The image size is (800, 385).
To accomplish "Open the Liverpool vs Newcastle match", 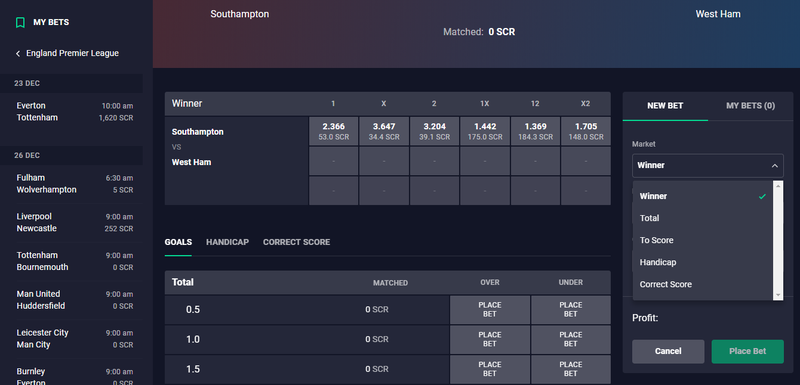I will click(74, 222).
